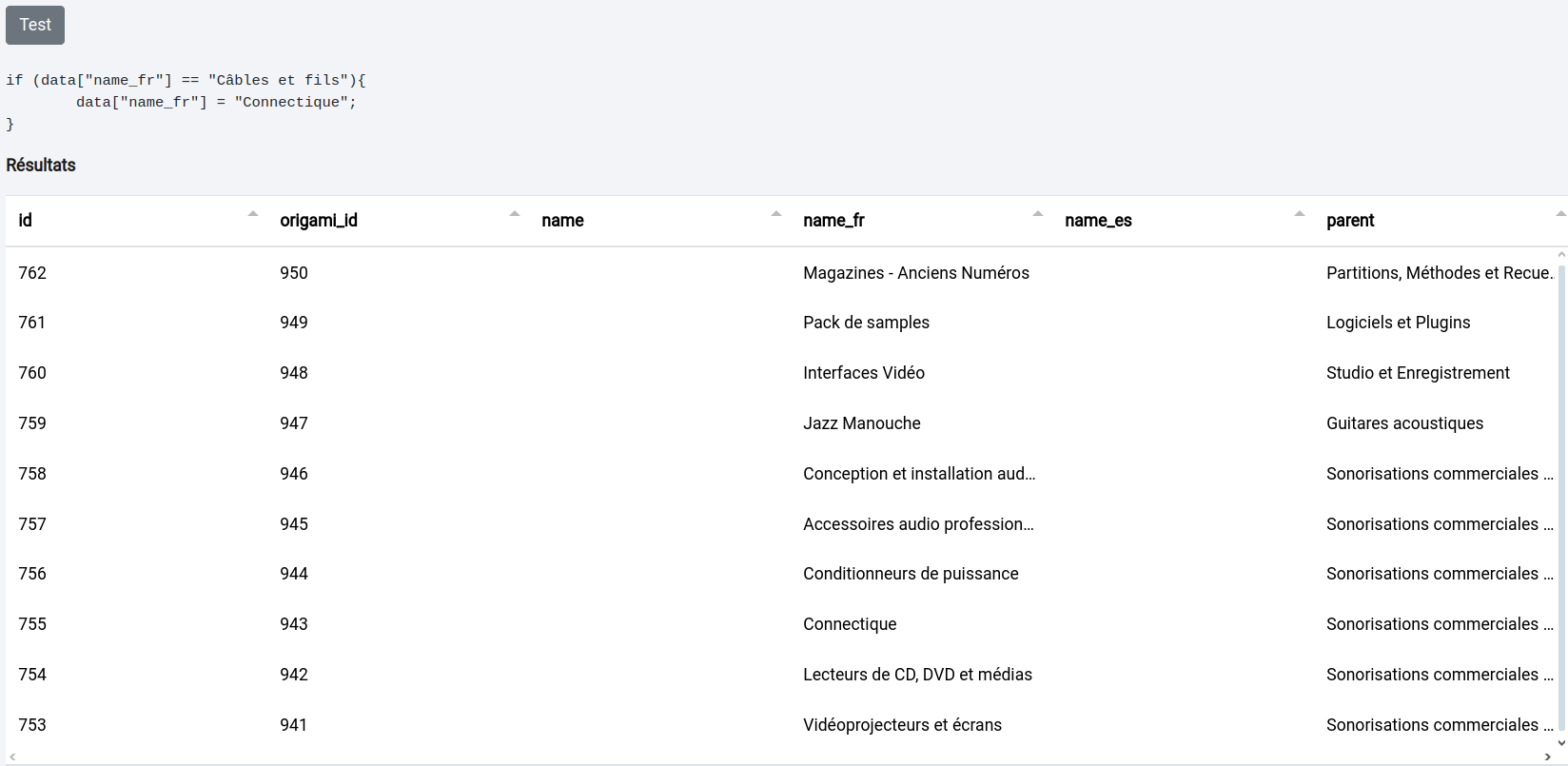Click the Test button
This screenshot has width=1568, height=766.
click(x=35, y=25)
